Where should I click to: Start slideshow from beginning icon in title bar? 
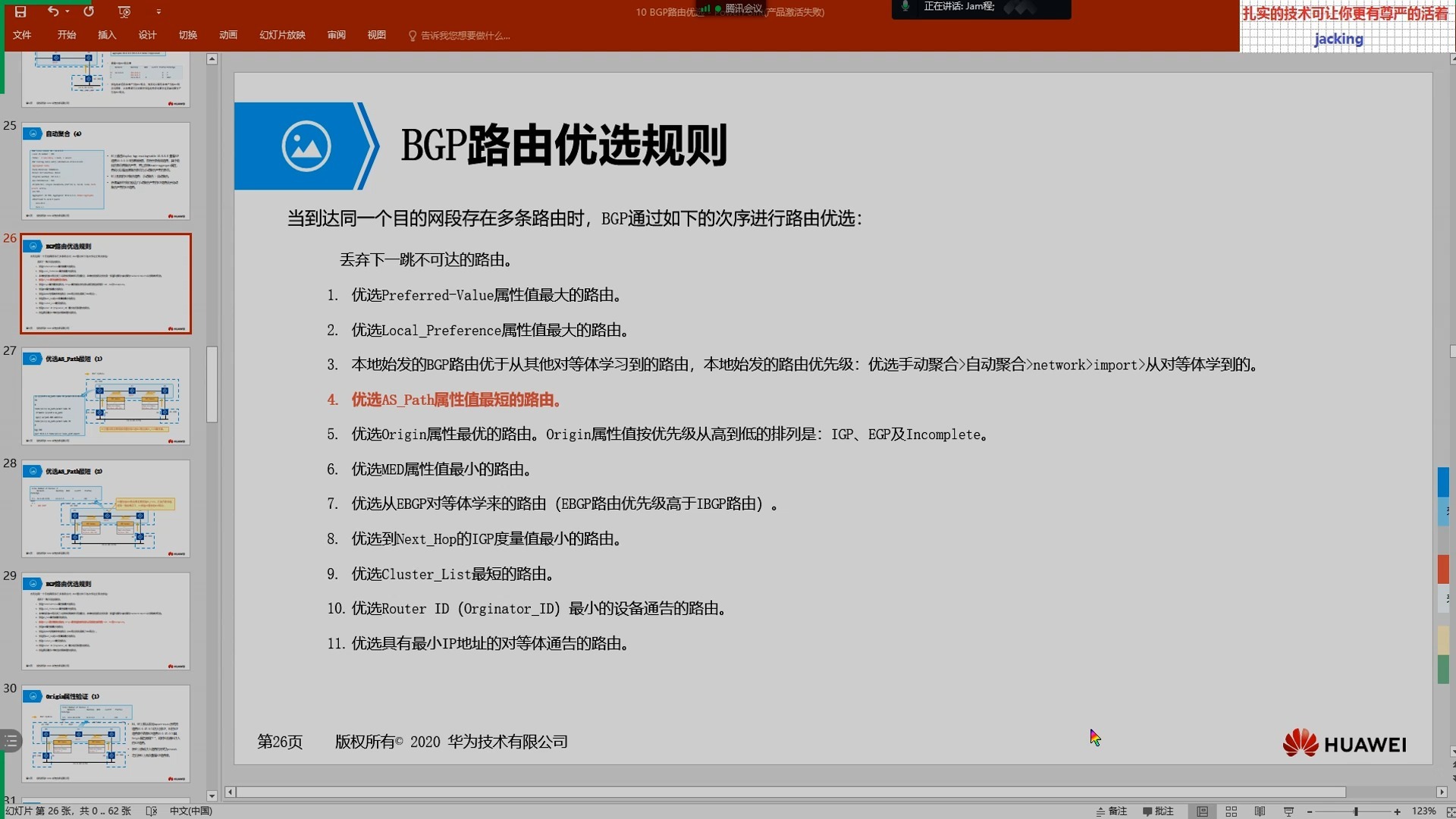[124, 11]
